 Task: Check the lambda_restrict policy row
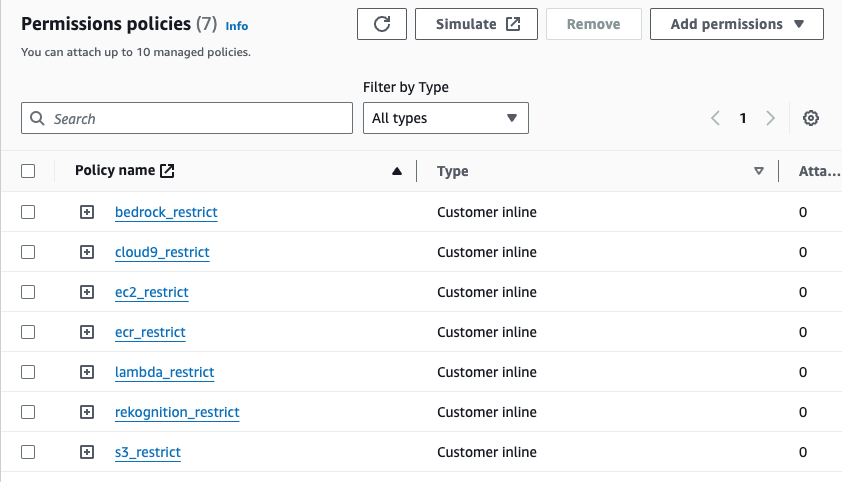pyautogui.click(x=28, y=372)
